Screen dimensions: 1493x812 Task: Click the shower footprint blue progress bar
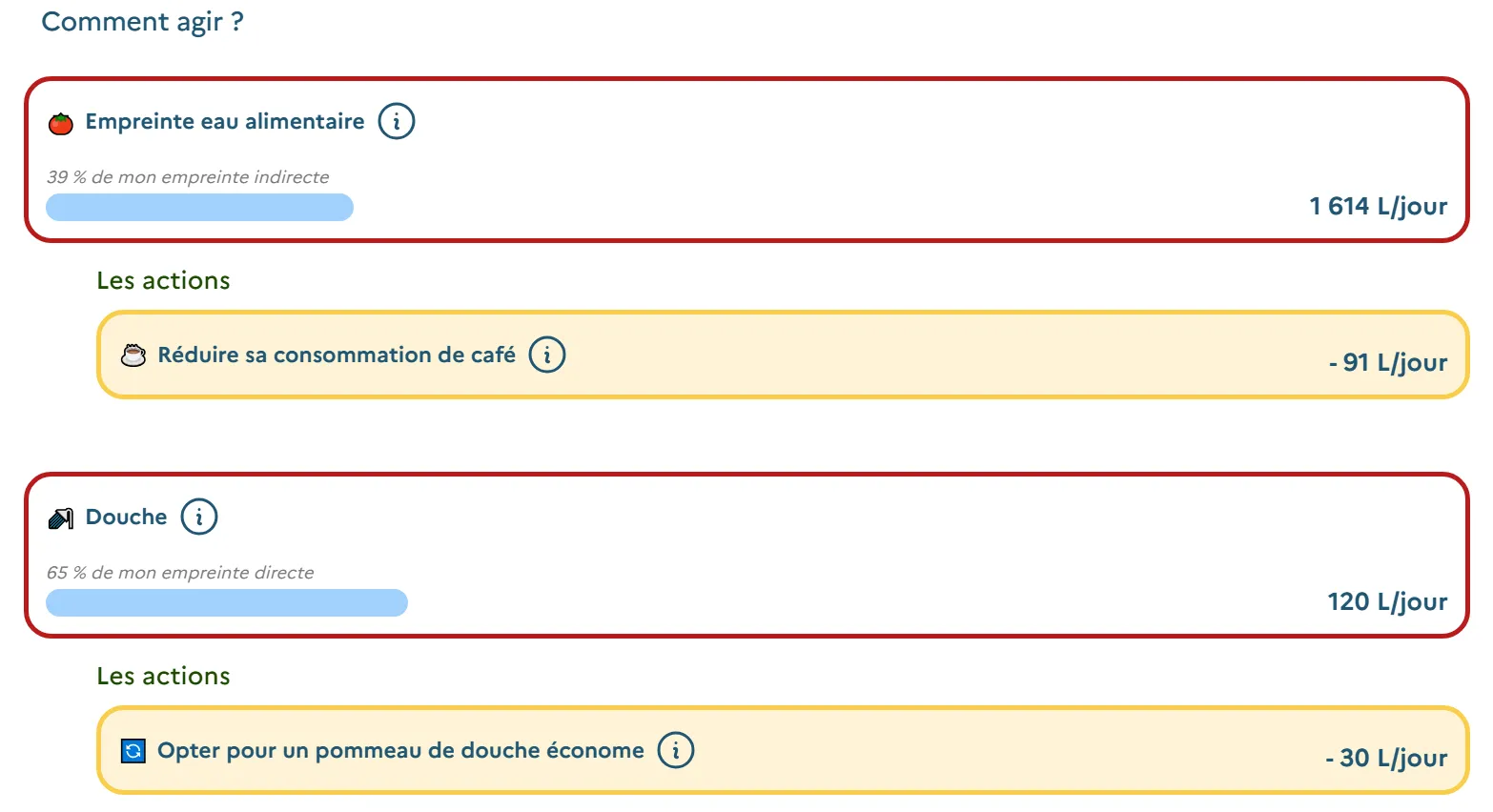(227, 603)
